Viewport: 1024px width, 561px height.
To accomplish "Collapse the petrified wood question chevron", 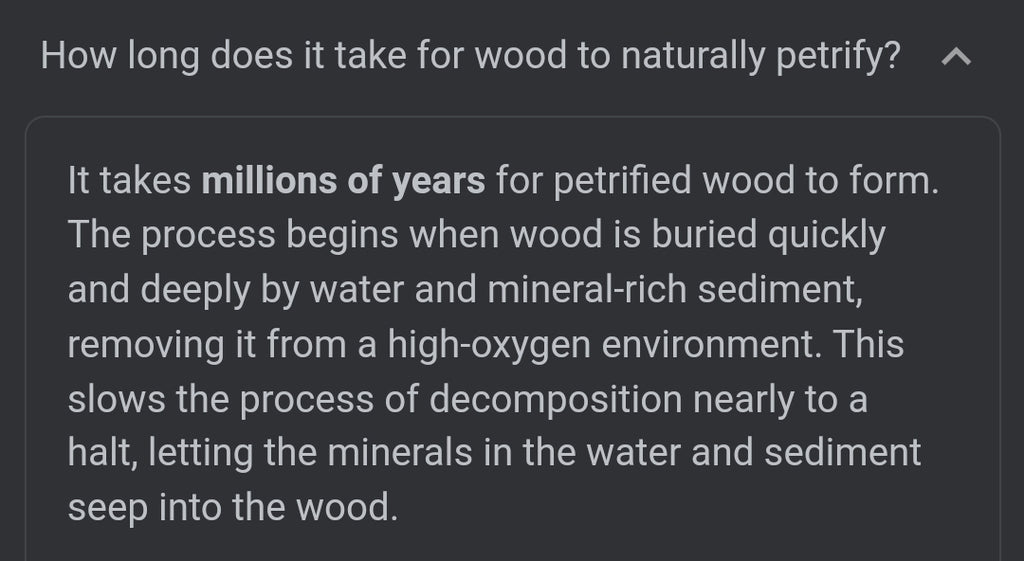I will coord(957,57).
